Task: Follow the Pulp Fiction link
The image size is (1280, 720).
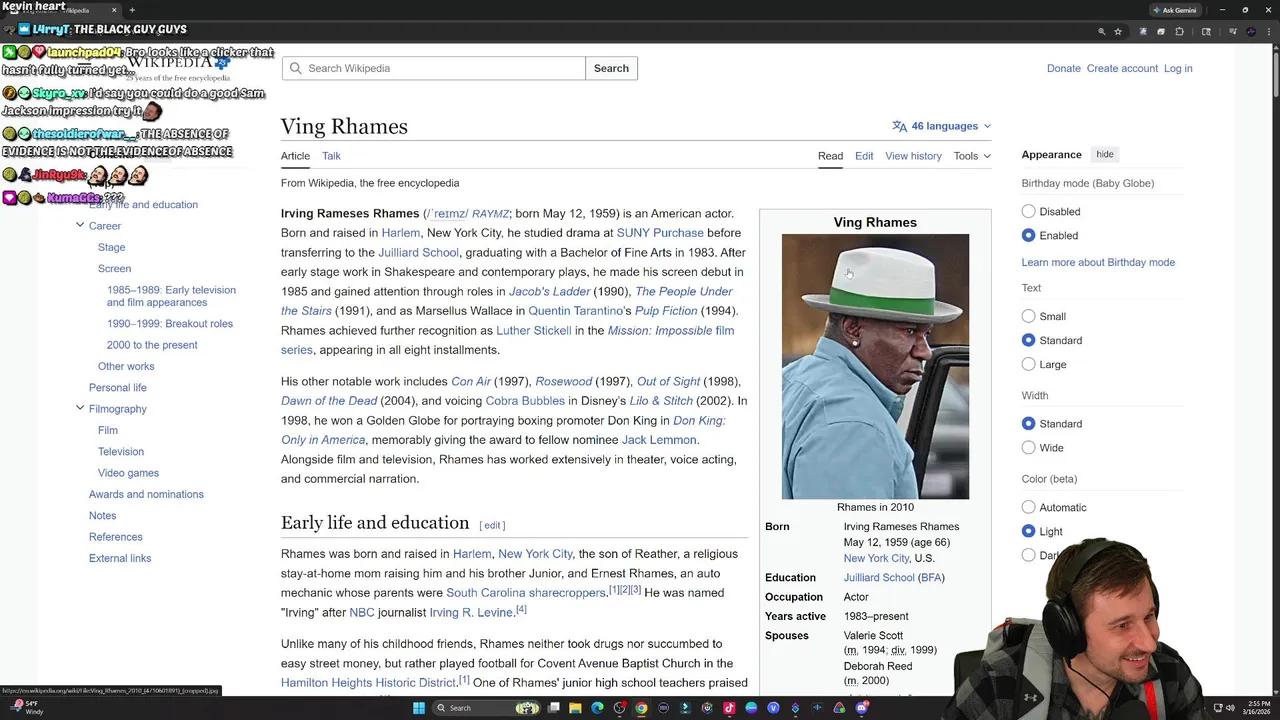Action: [x=666, y=311]
